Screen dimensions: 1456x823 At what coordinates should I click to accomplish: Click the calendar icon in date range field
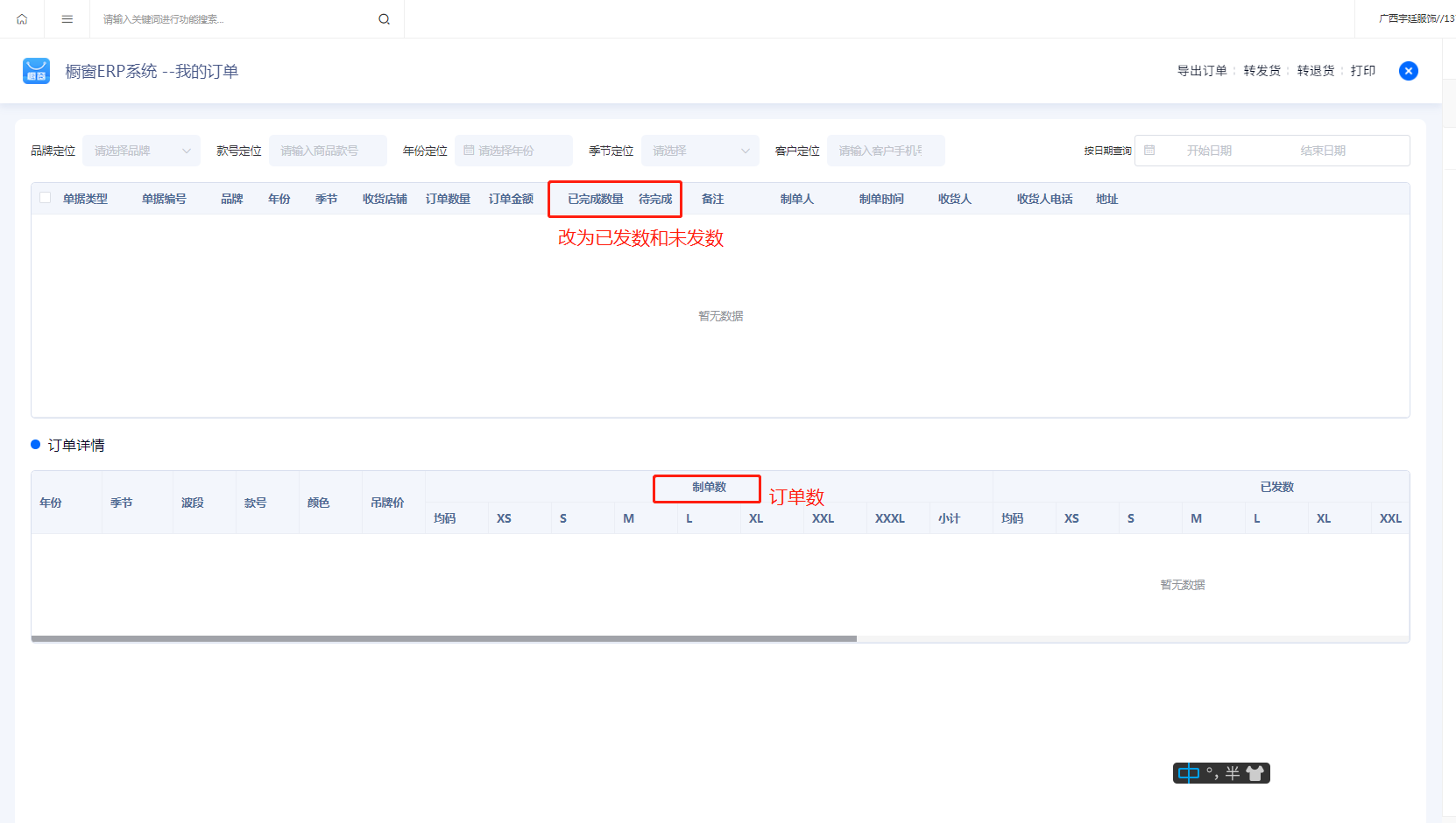(1149, 151)
